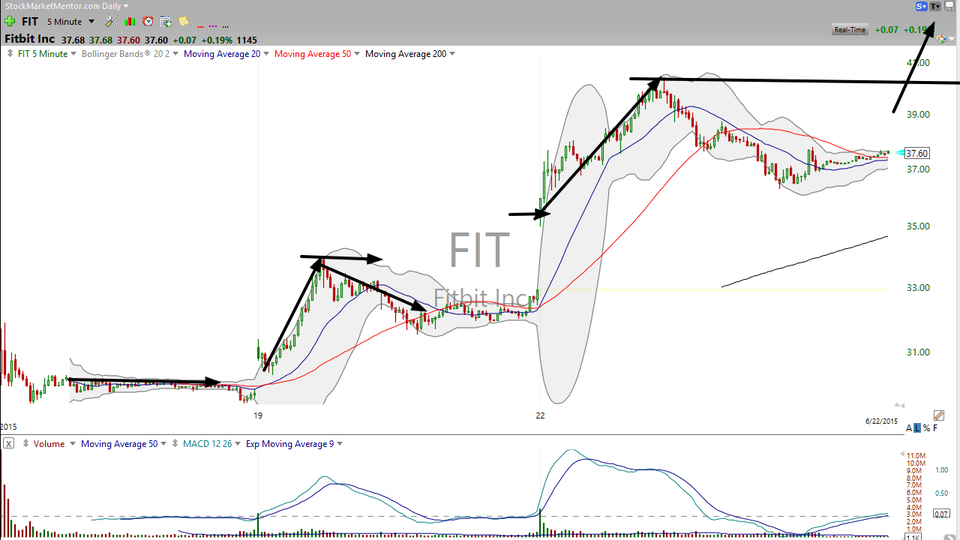960x540 pixels.
Task: Click the current price tag 37.60 on axis
Action: click(x=917, y=153)
